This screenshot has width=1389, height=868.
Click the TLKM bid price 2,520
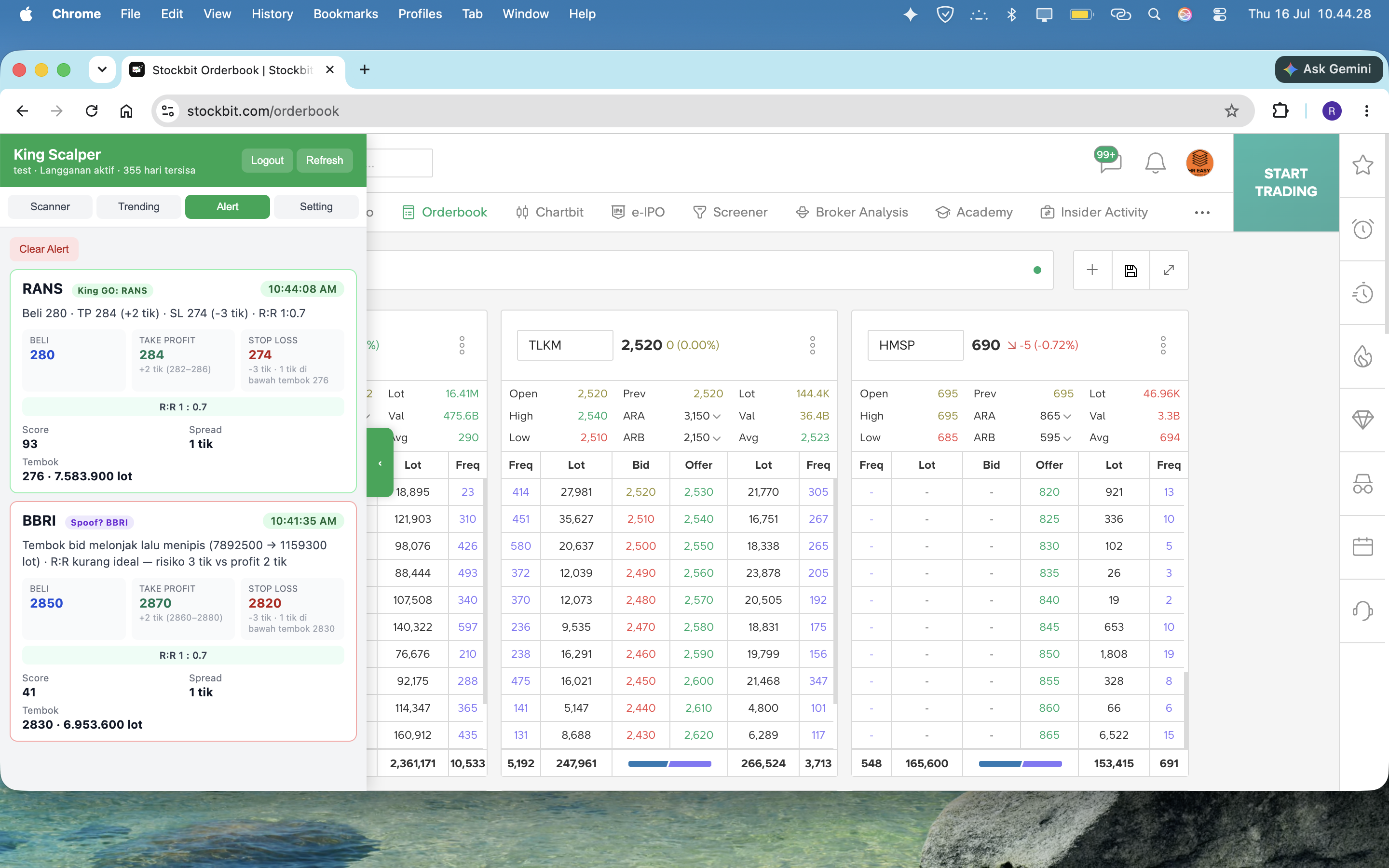(640, 492)
